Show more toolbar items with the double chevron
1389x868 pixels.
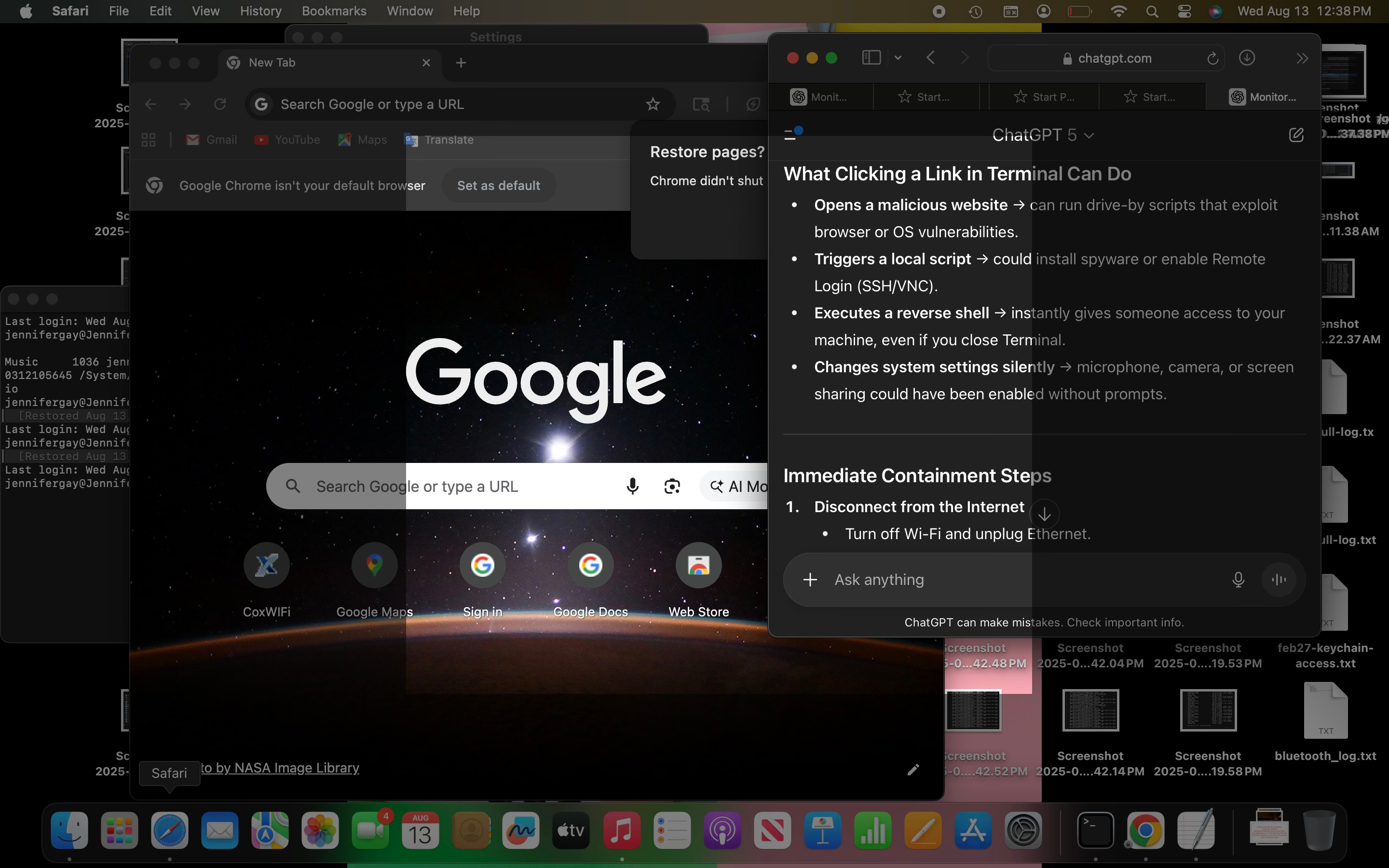1302,58
